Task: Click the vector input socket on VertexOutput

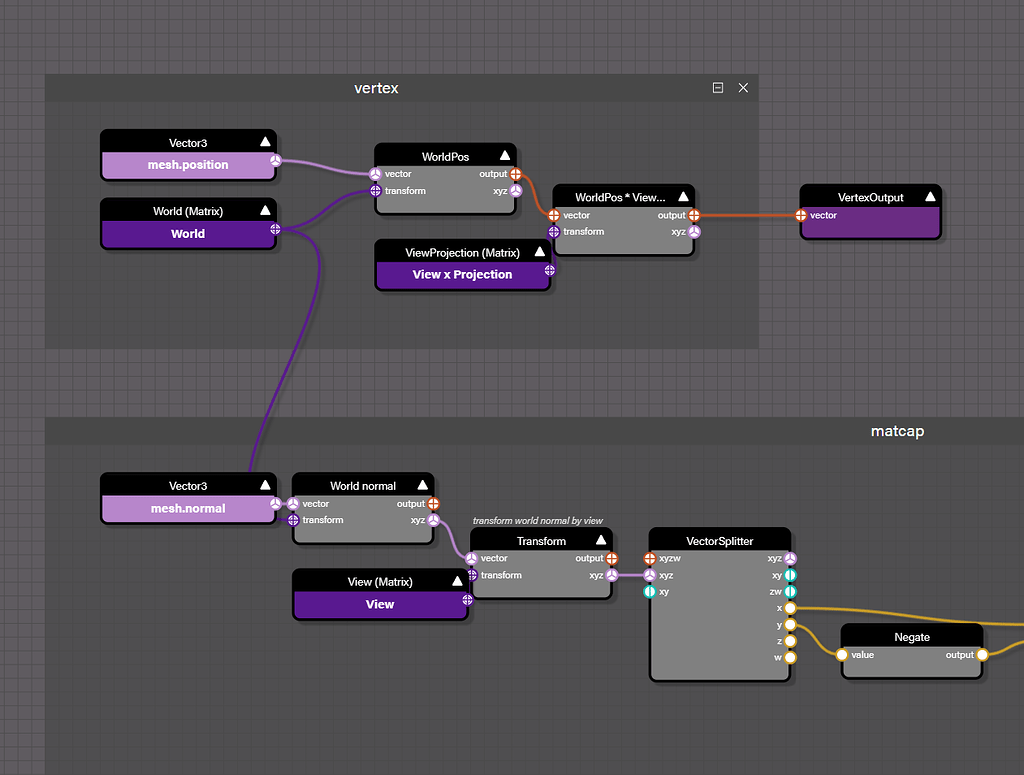Action: (x=800, y=215)
